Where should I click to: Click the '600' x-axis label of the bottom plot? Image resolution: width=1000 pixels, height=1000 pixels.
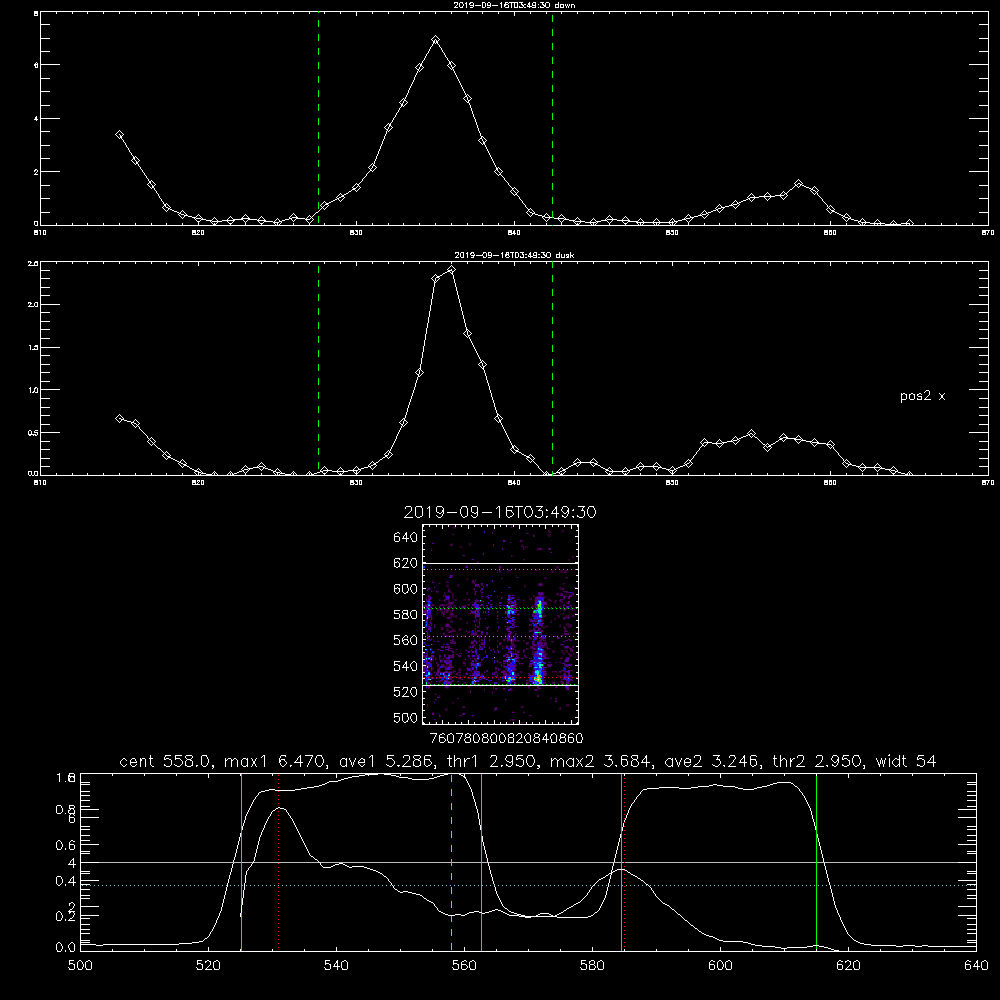tap(721, 966)
